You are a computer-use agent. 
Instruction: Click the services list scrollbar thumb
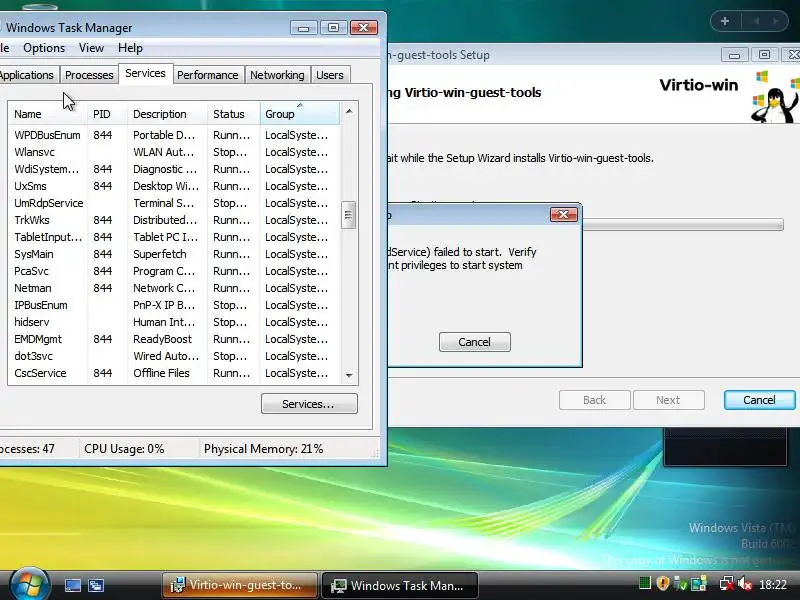pyautogui.click(x=348, y=215)
